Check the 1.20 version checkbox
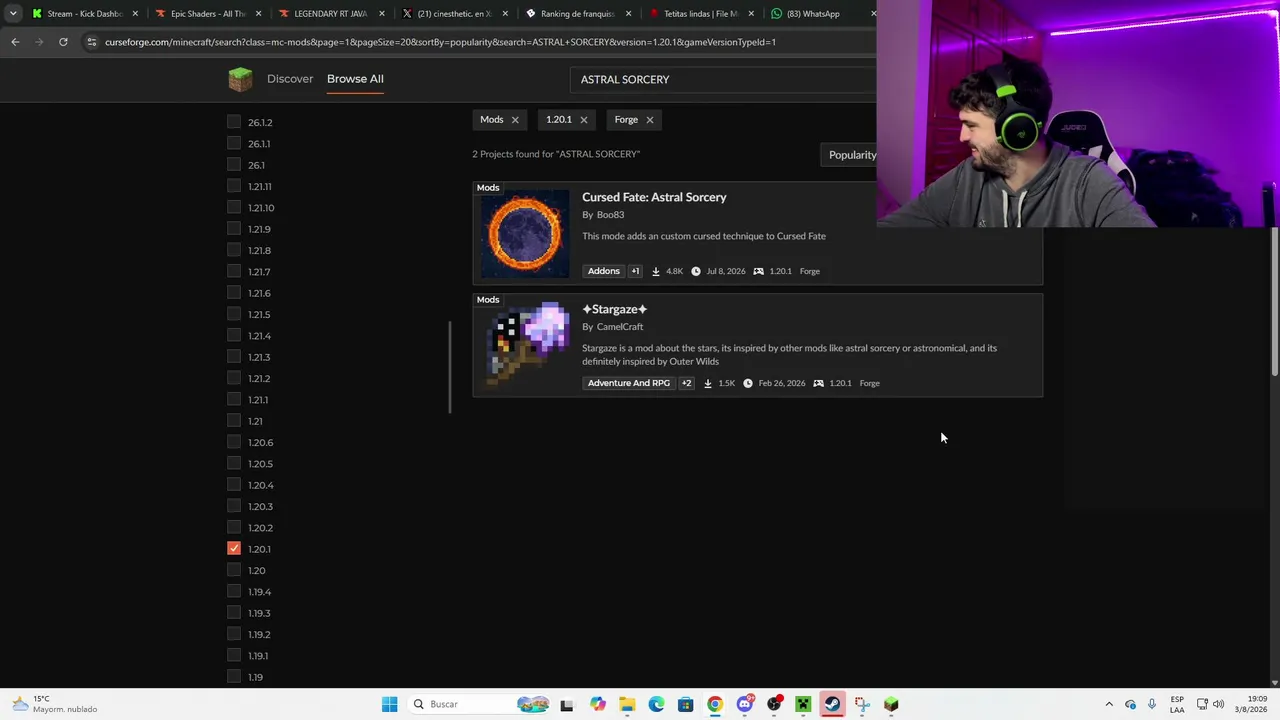Screen dimensions: 1280x720 tap(234, 570)
